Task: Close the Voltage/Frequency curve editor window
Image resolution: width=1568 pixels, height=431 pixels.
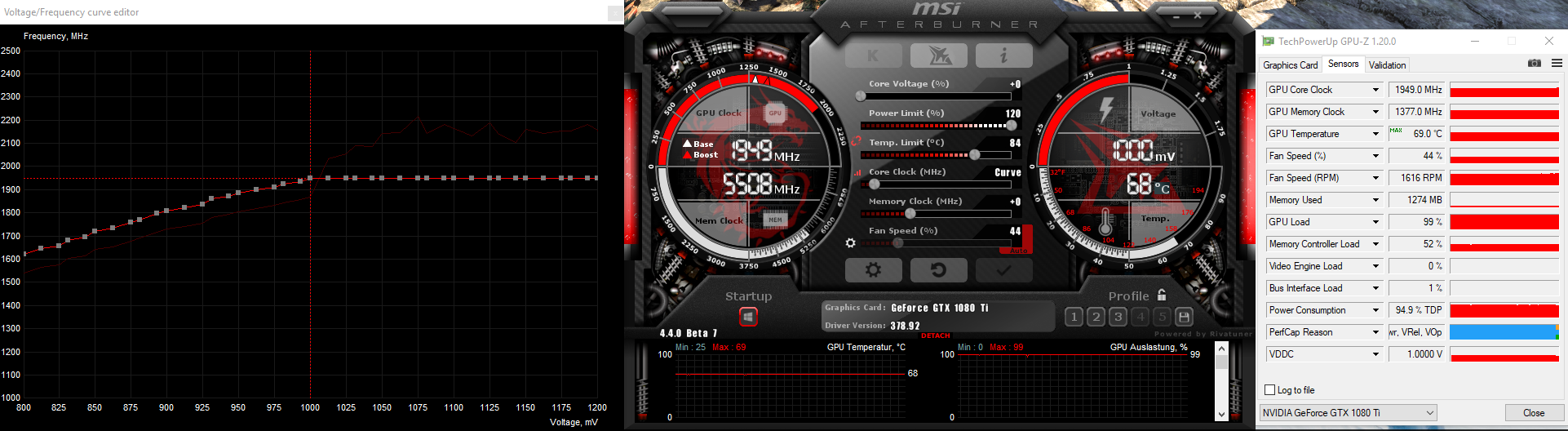Action: [615, 12]
